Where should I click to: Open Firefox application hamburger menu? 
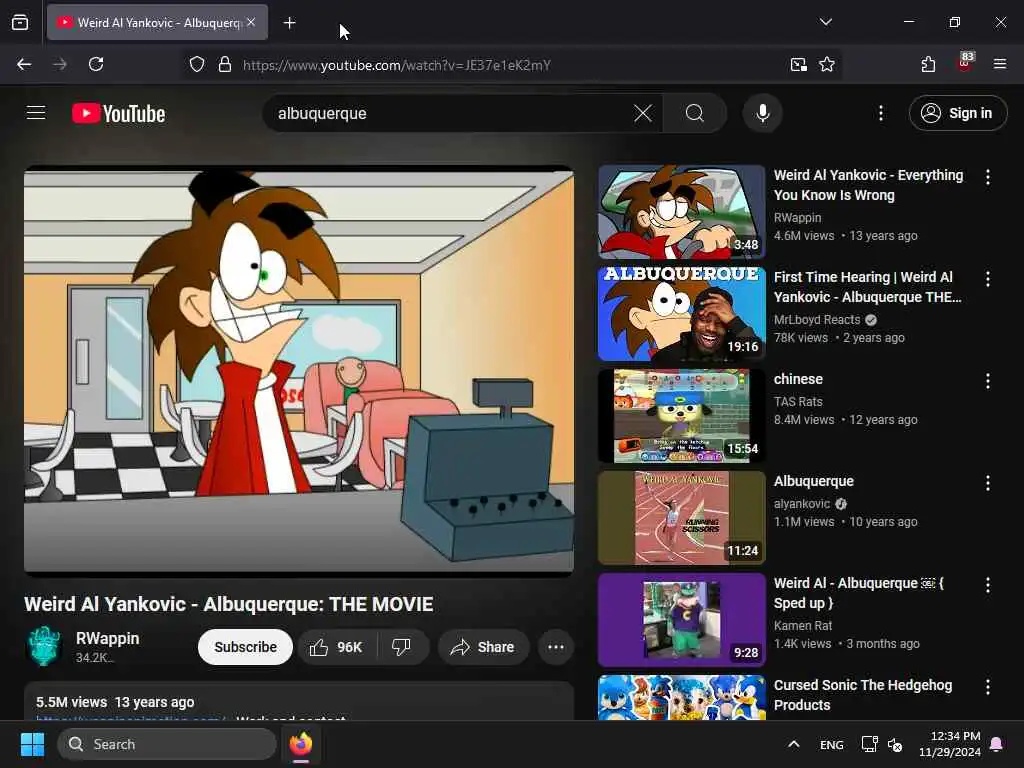point(999,64)
